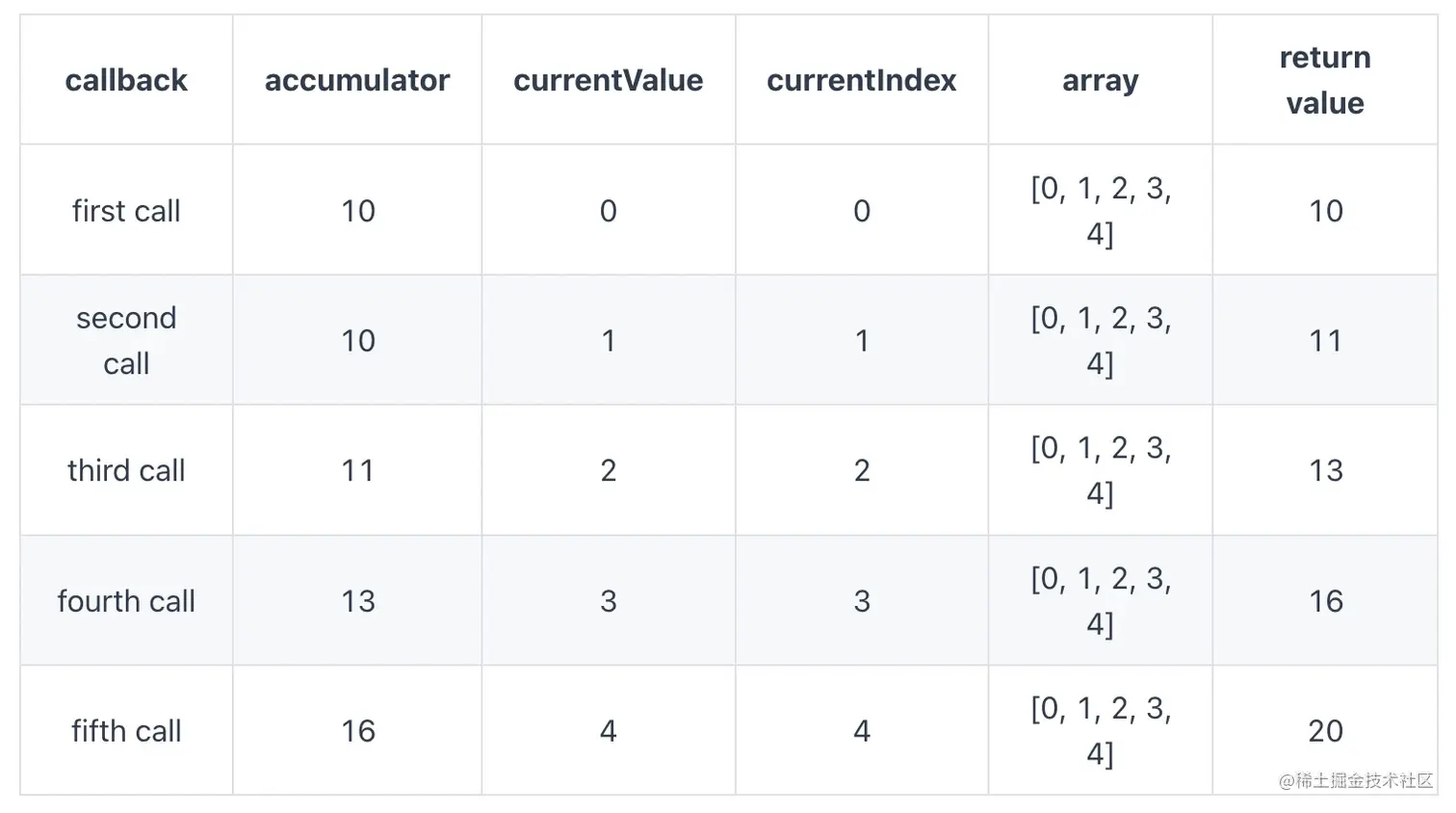The image size is (1456, 813).
Task: Click the 'return value' column header
Action: (x=1325, y=80)
